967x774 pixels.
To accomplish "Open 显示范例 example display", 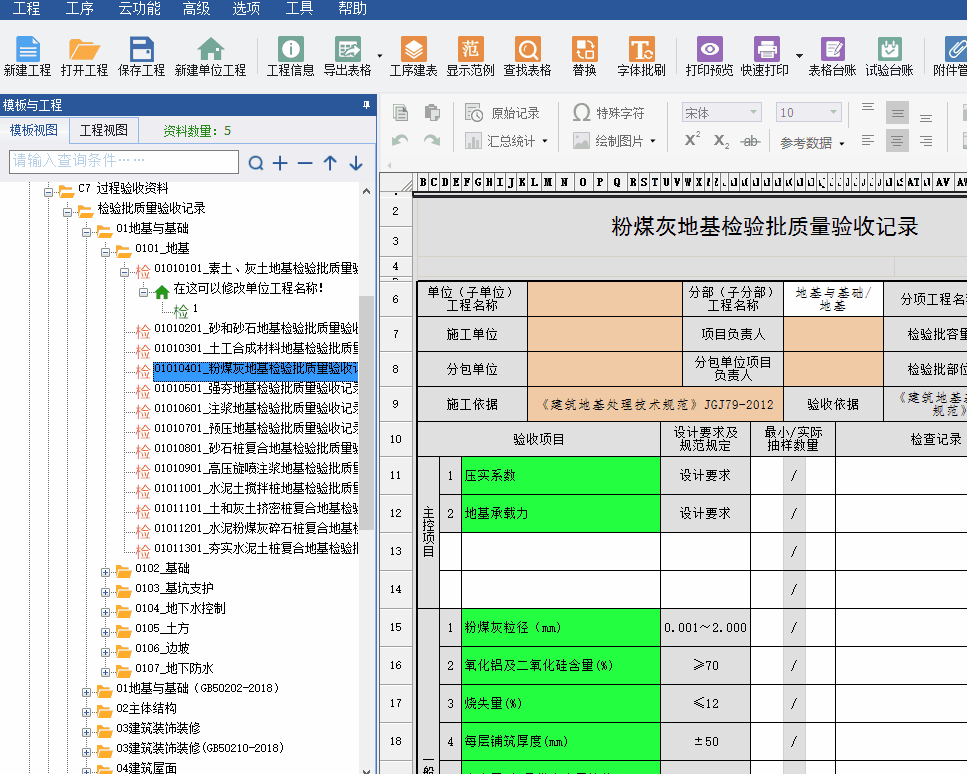I will coord(470,56).
